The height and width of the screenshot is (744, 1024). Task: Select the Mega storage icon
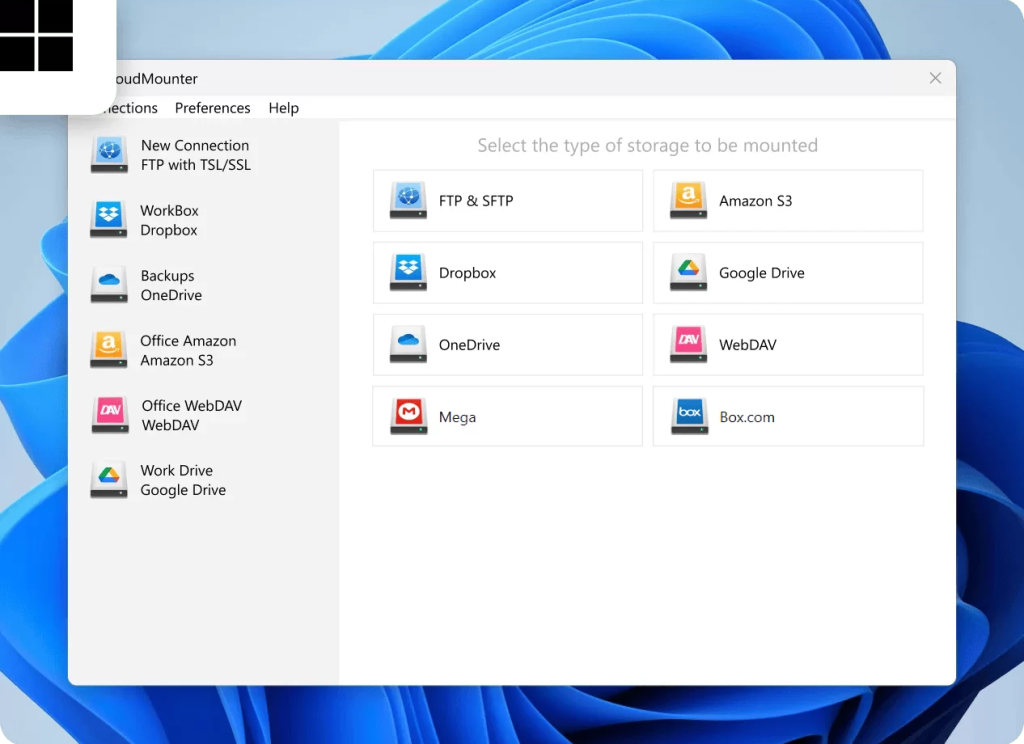click(x=406, y=416)
